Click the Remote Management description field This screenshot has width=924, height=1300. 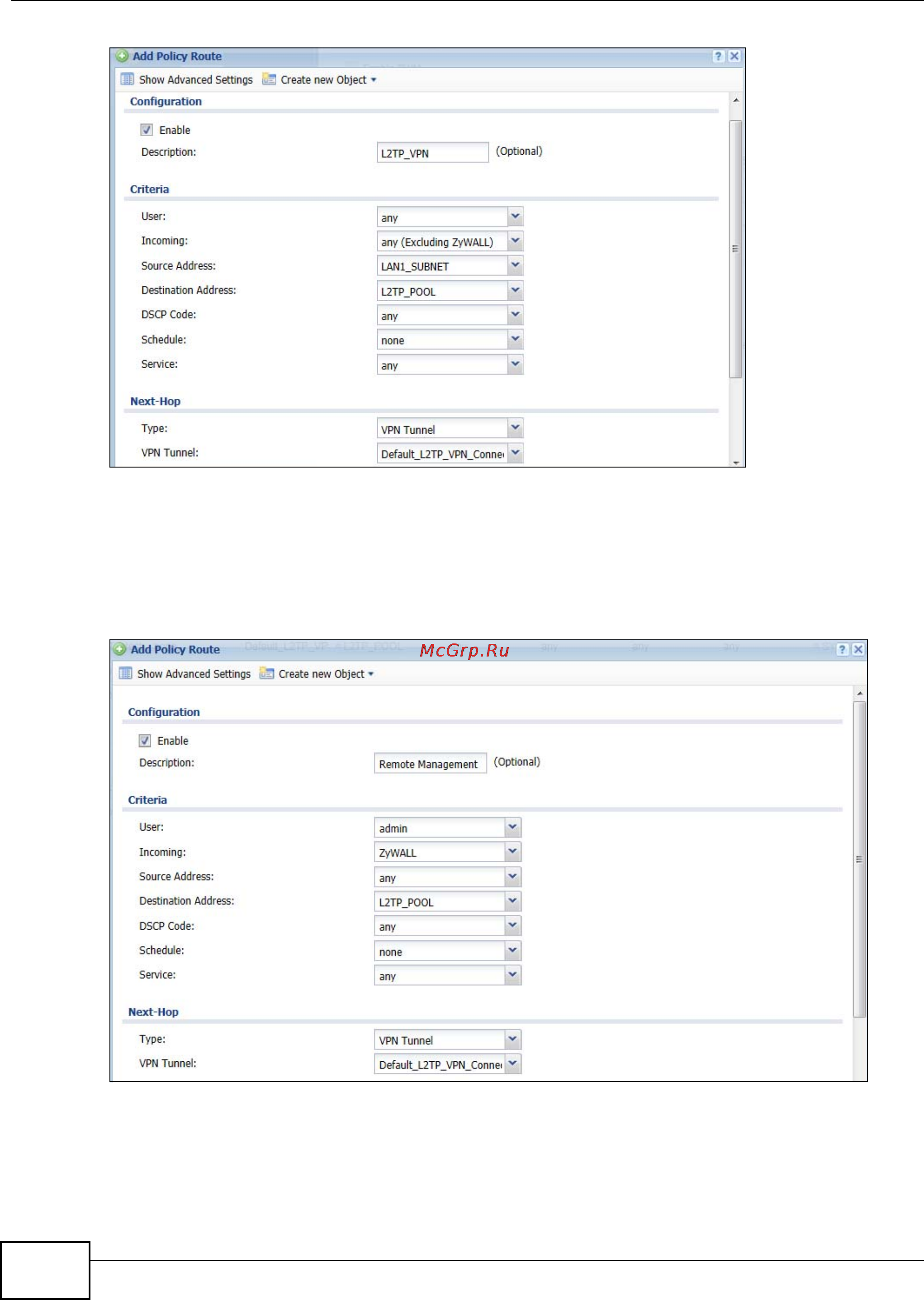tap(430, 763)
